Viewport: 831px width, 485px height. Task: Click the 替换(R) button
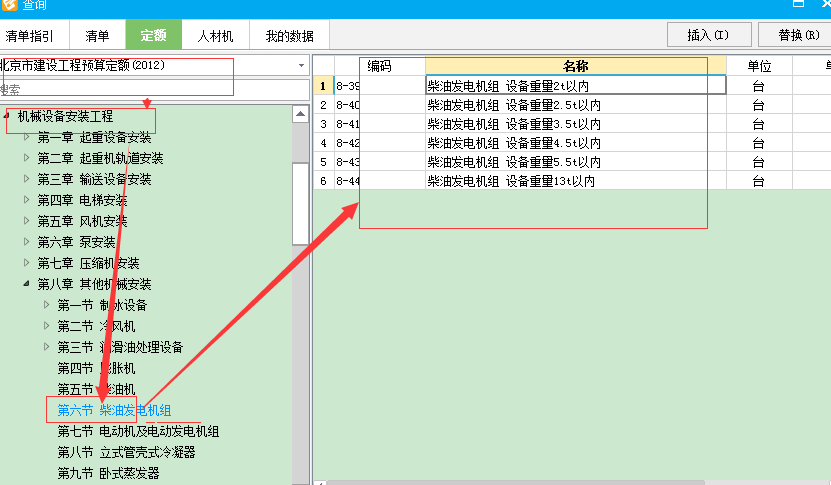pos(797,35)
